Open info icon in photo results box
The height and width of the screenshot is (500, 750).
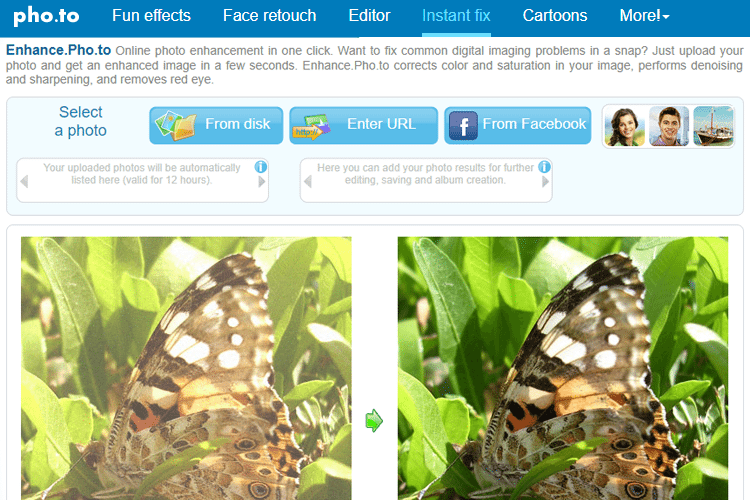pyautogui.click(x=544, y=167)
